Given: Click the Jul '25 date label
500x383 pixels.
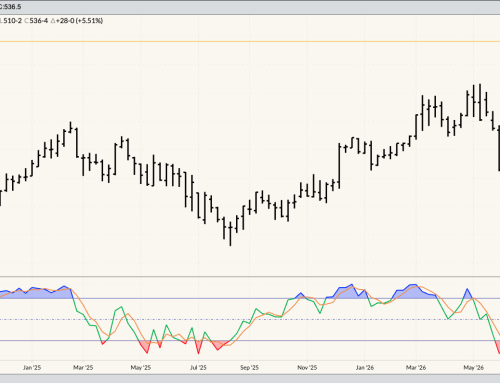Looking at the screenshot, I should pos(198,368).
